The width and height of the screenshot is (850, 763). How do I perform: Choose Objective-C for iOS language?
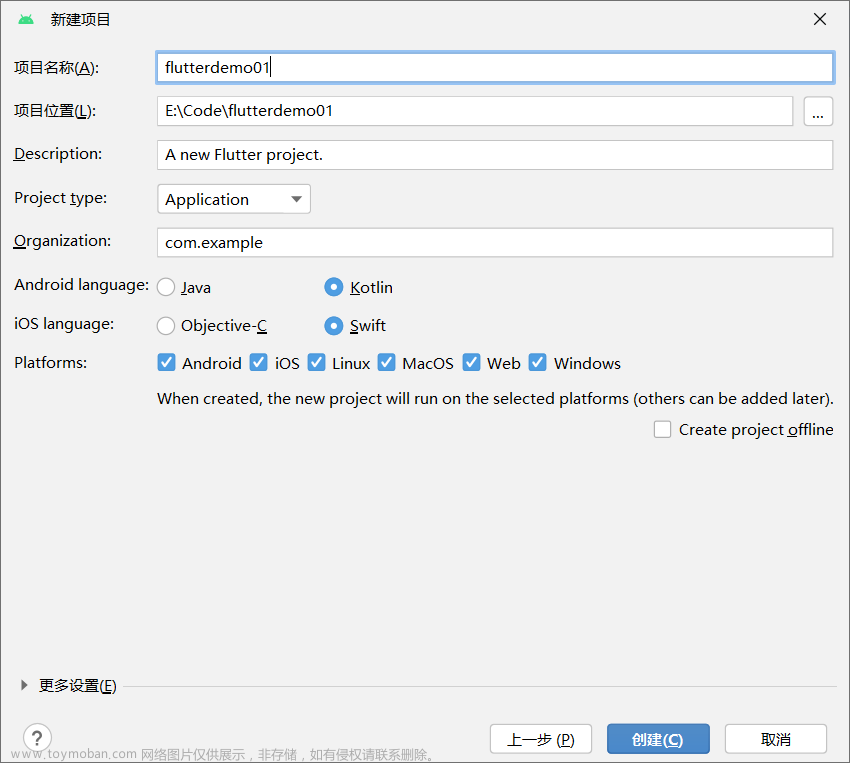(166, 326)
